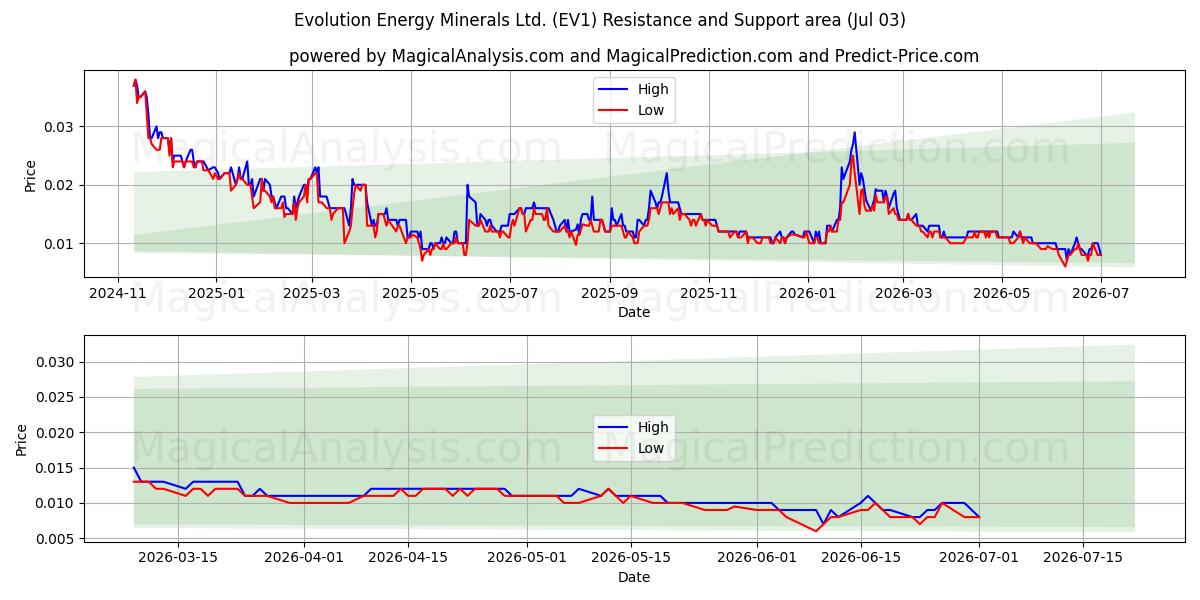Screen dimensions: 1200x600
Task: Click 'High' in the top chart legend
Action: 653,89
